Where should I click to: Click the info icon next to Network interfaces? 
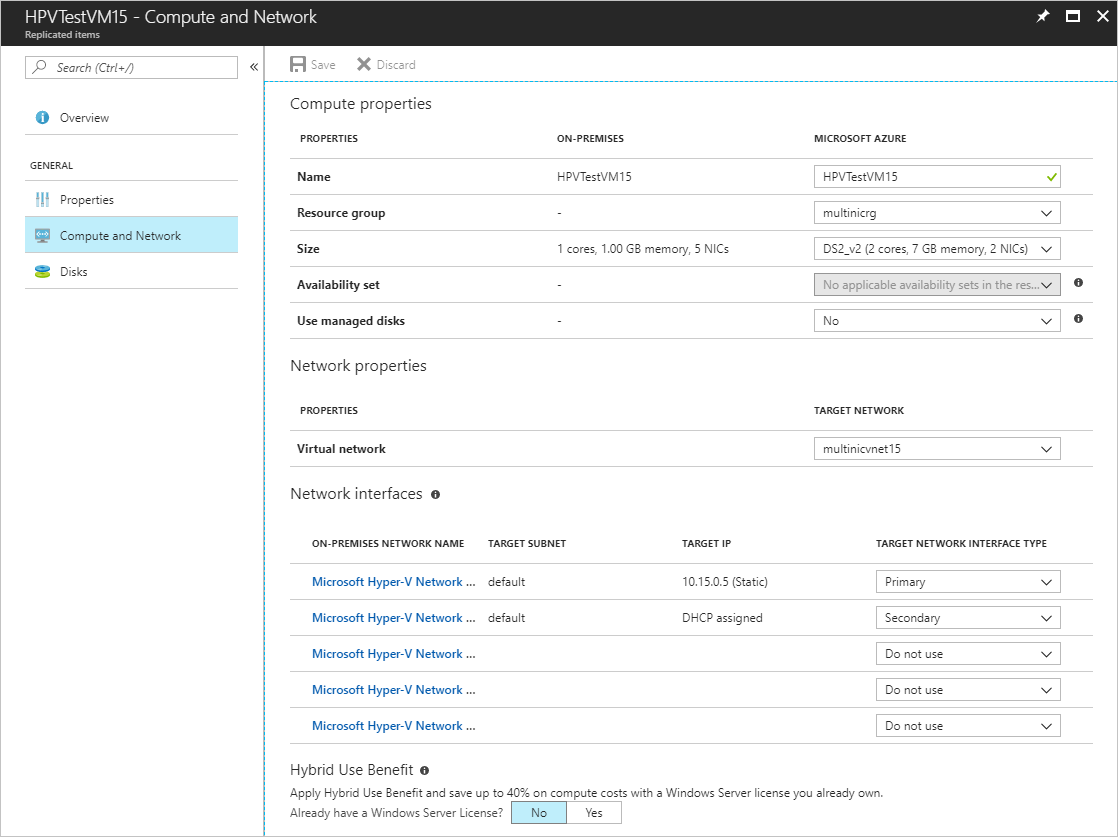[435, 494]
